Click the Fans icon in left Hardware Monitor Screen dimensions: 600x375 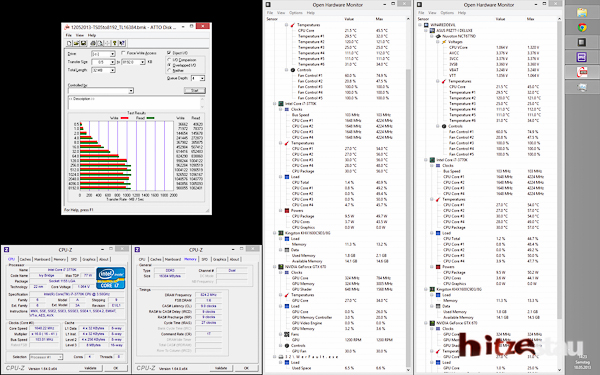287,334
